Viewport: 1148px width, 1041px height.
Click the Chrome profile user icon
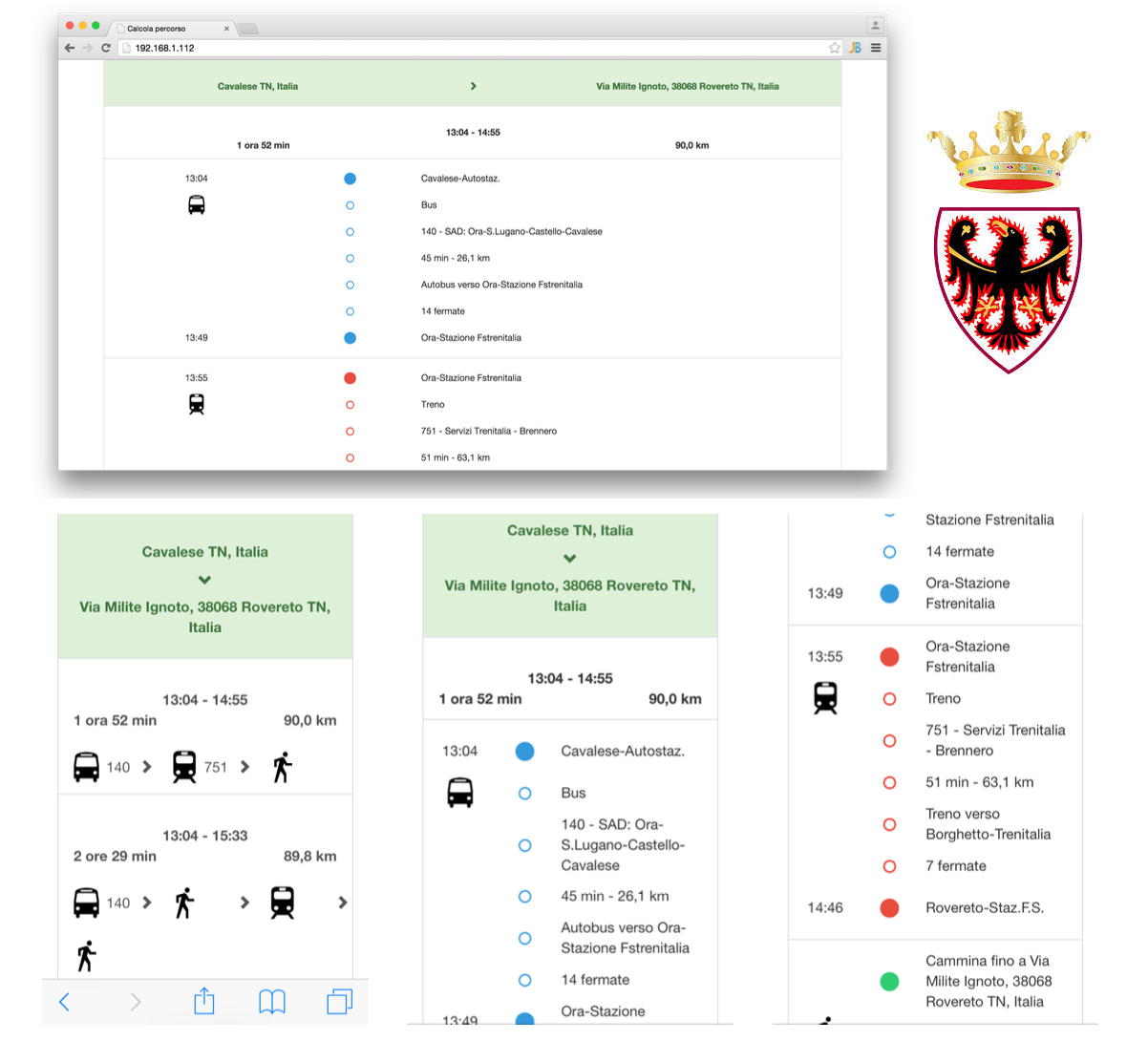click(875, 26)
